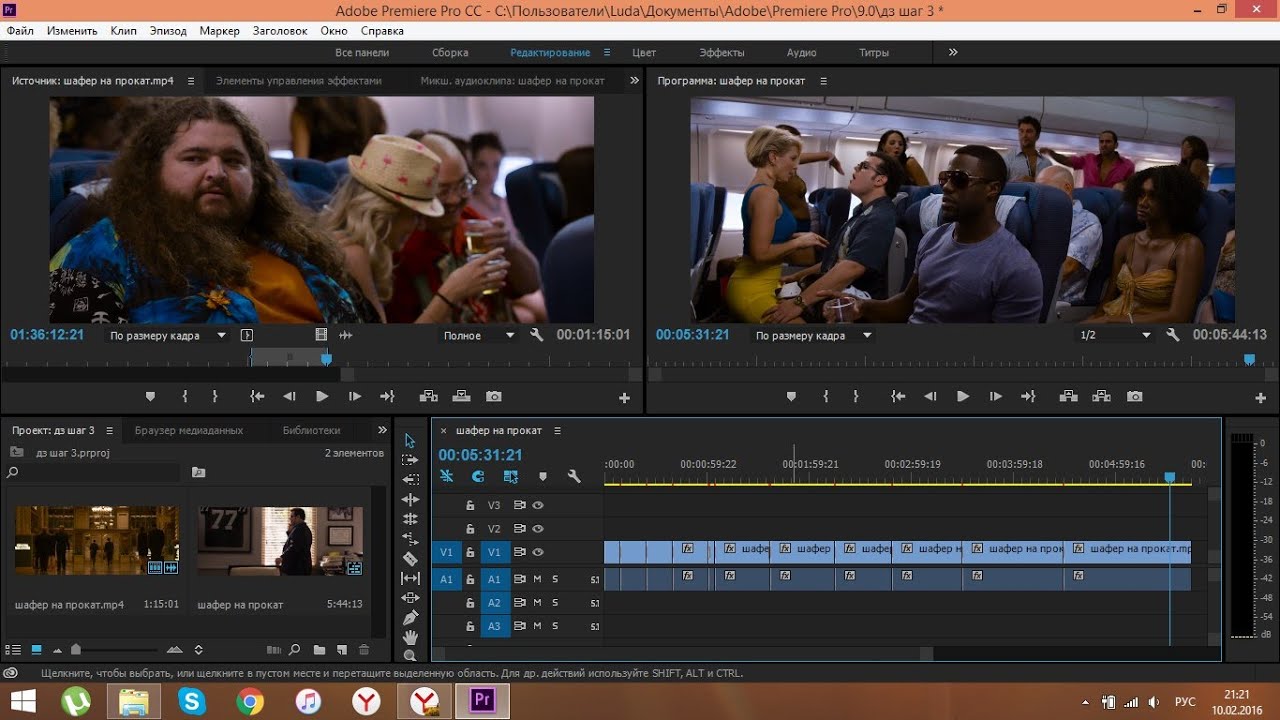Open the Эпизод menu

click(168, 31)
